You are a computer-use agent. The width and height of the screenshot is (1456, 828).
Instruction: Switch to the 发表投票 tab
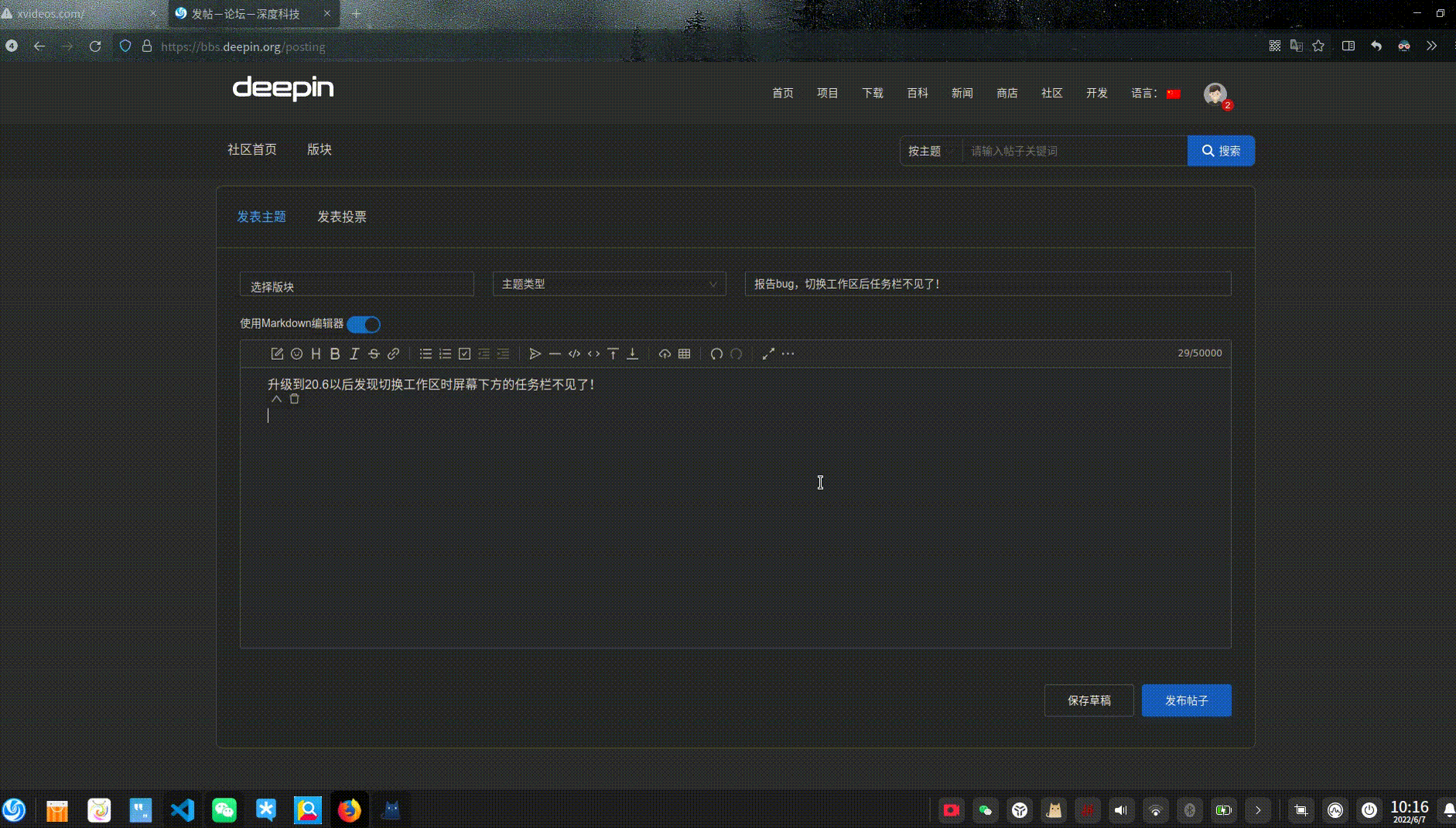(x=343, y=217)
